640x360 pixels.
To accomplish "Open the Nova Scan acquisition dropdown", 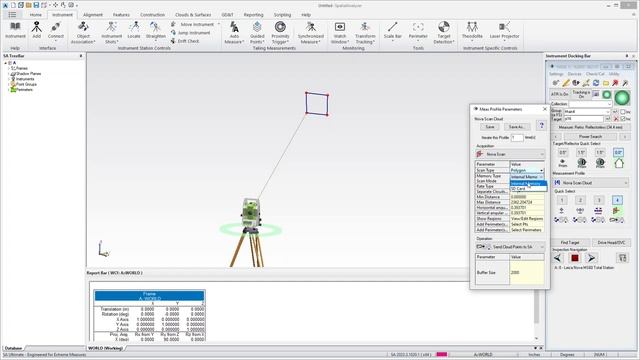I will click(x=510, y=154).
